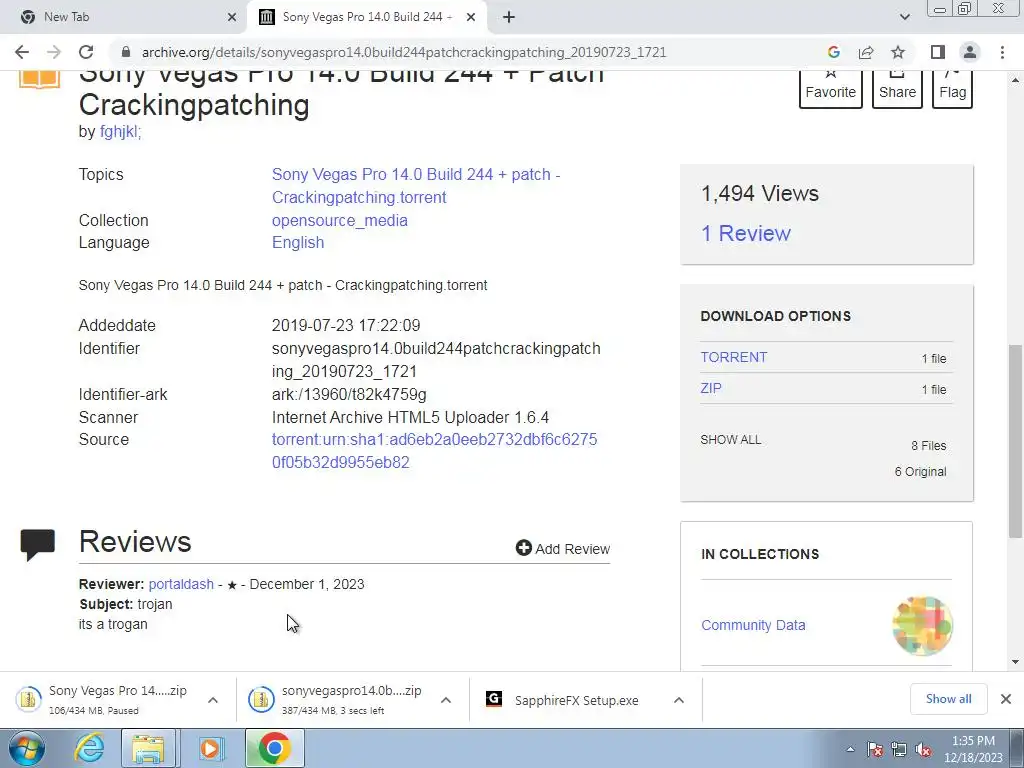Download the TORRENT option

(x=733, y=357)
